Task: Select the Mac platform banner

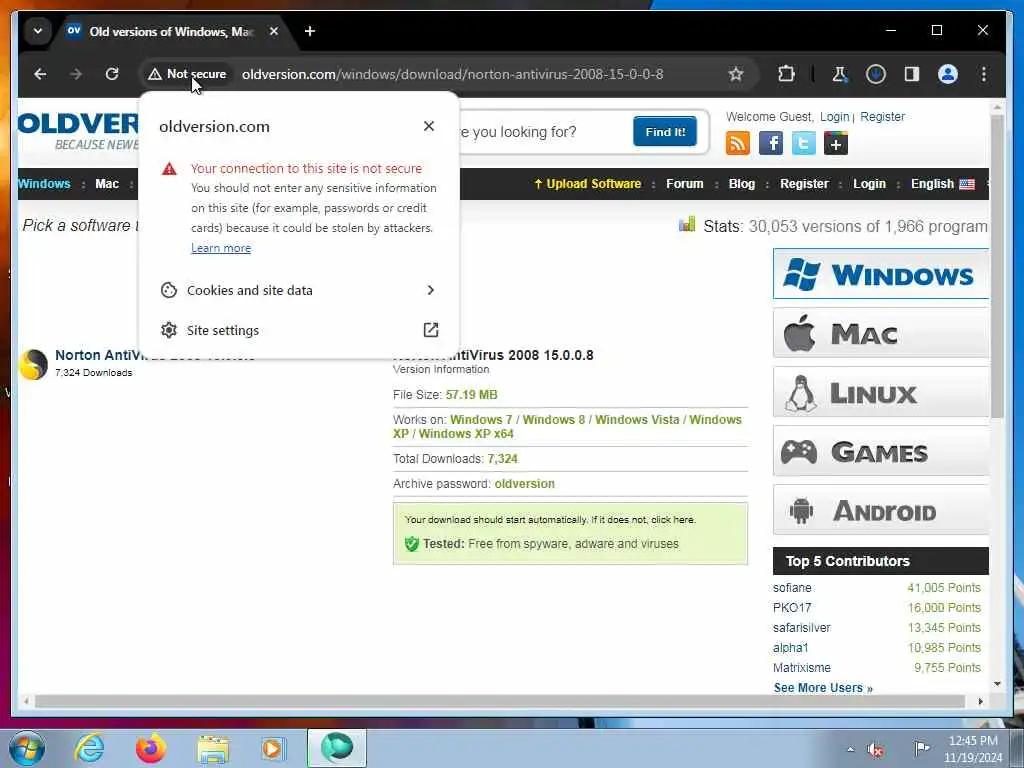Action: (x=880, y=333)
